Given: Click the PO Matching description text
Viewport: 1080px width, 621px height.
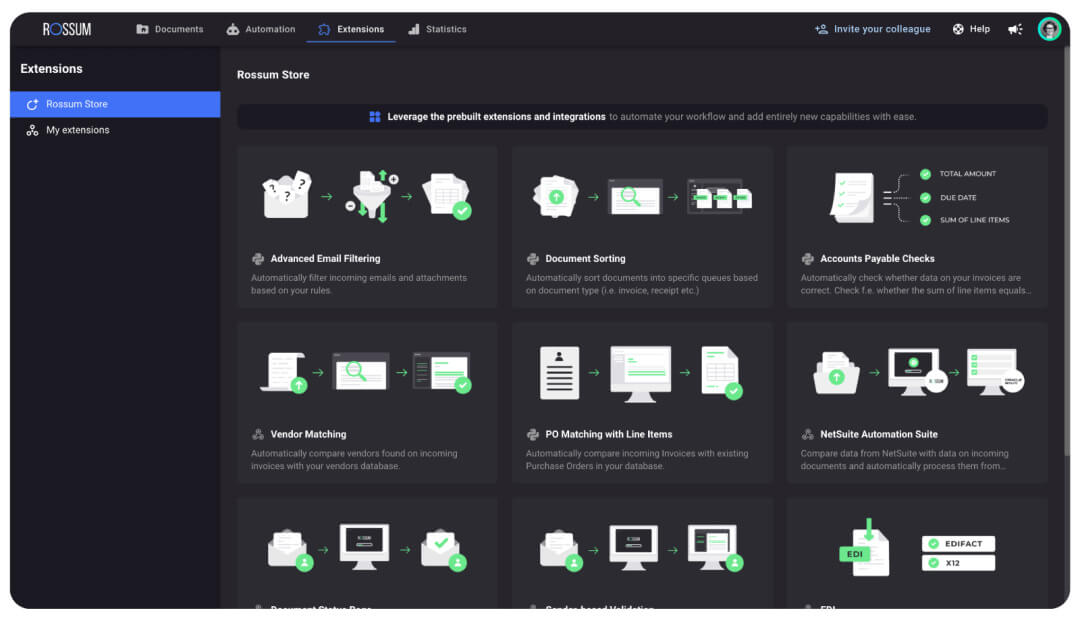Looking at the screenshot, I should click(x=636, y=459).
